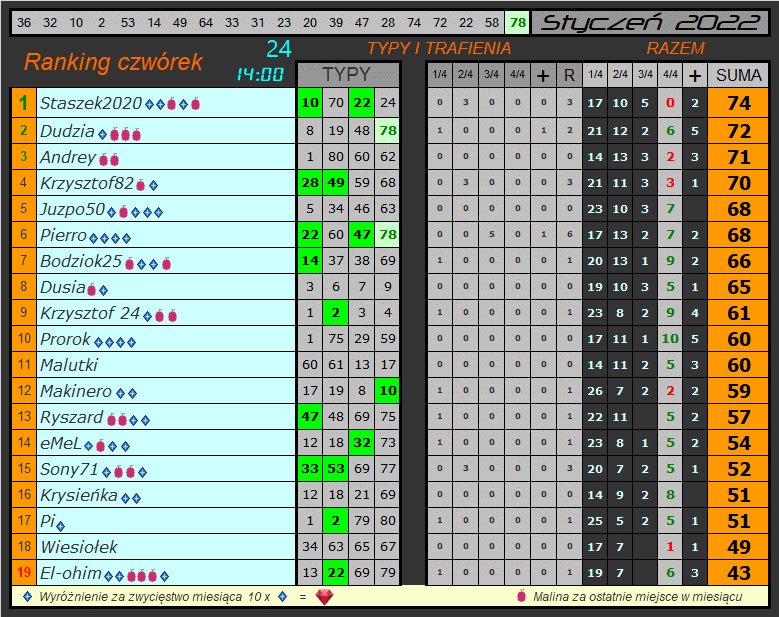779x617 pixels.
Task: Select player name 'Malutki'
Action: click(69, 365)
